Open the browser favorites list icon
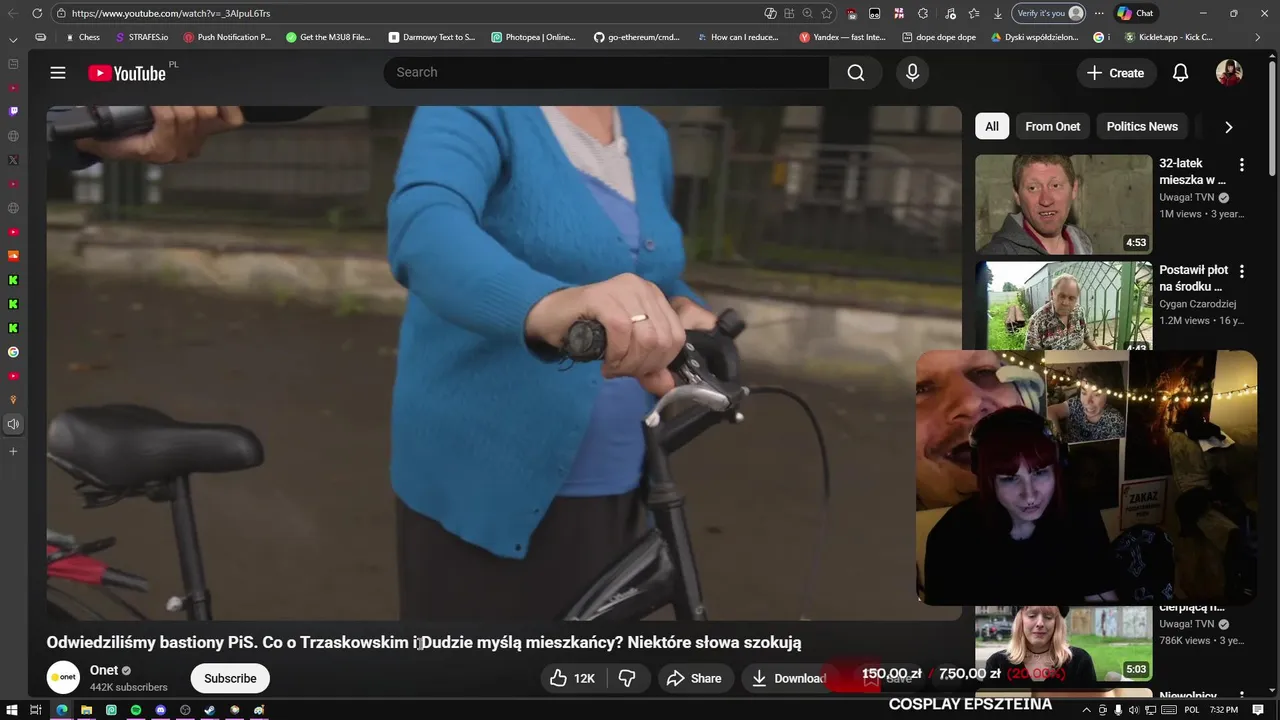Screen dimensions: 1280x720 [973, 13]
